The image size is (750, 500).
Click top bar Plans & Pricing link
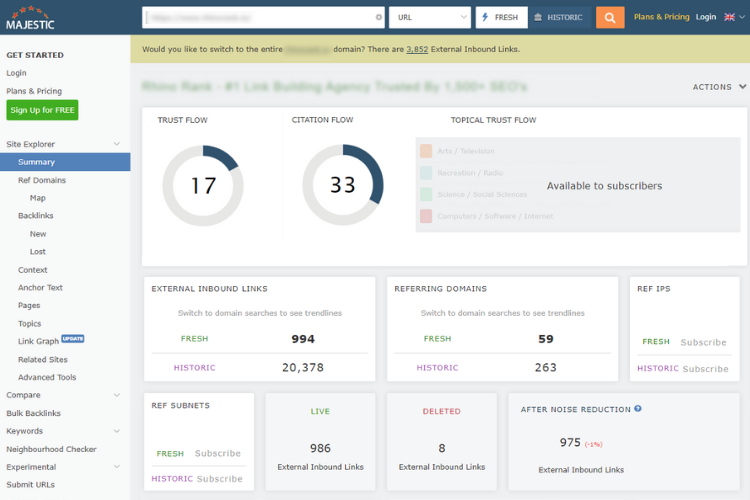(x=662, y=17)
